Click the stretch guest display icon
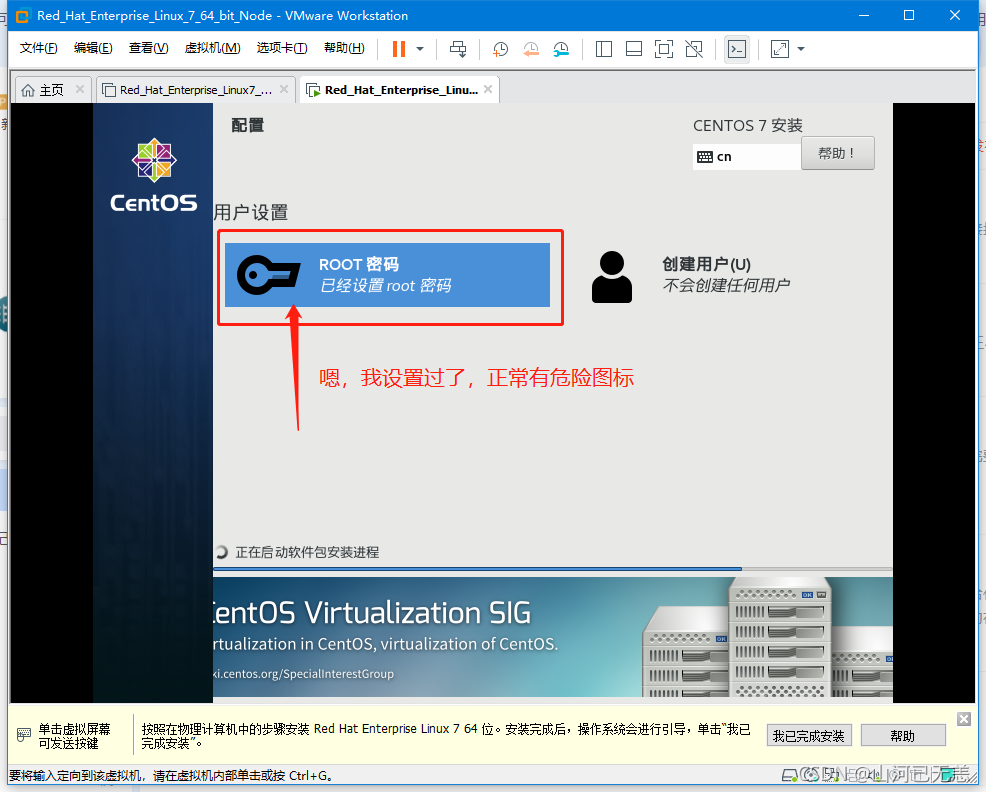 pos(780,49)
